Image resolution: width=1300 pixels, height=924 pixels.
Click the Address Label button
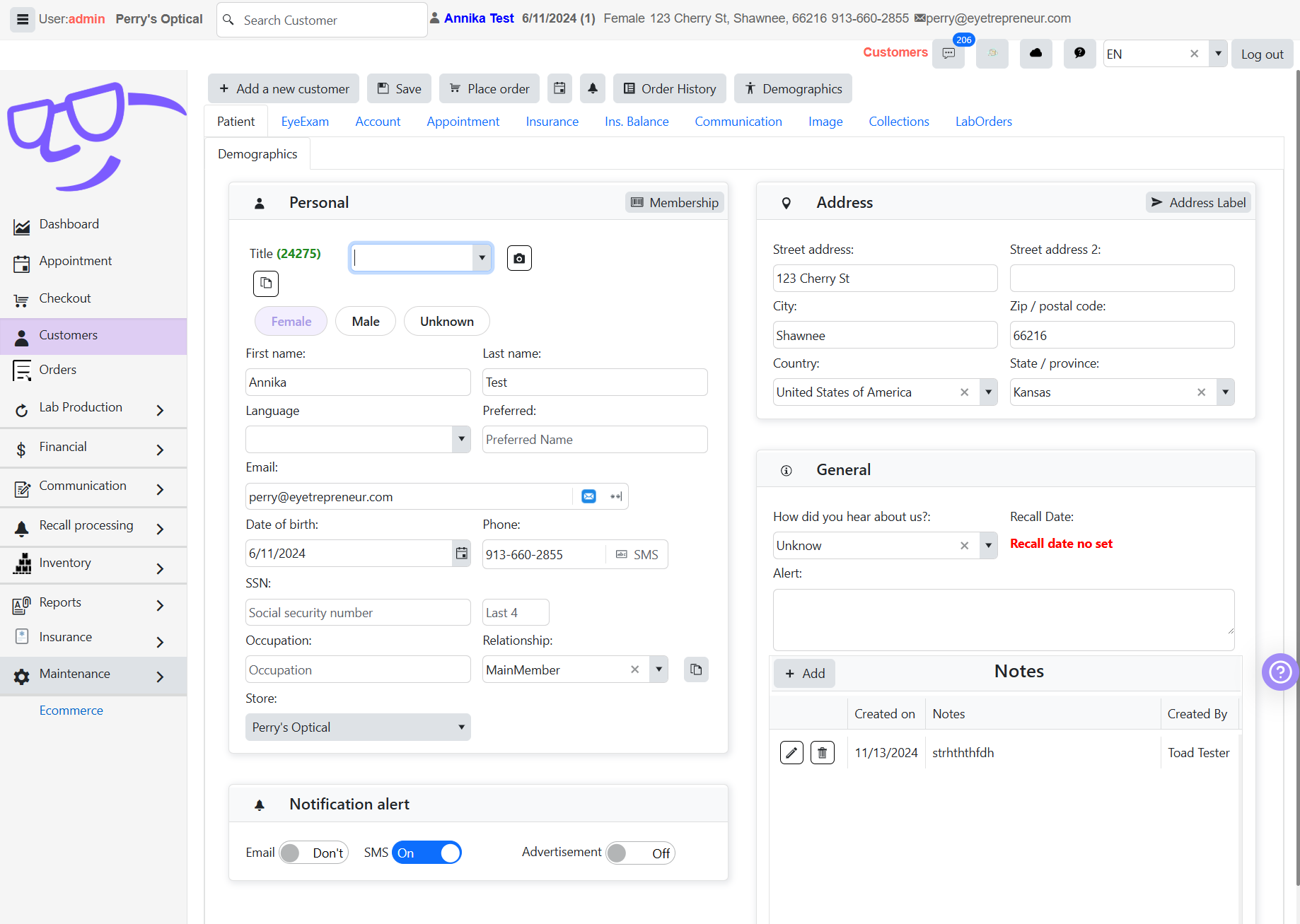pyautogui.click(x=1198, y=202)
